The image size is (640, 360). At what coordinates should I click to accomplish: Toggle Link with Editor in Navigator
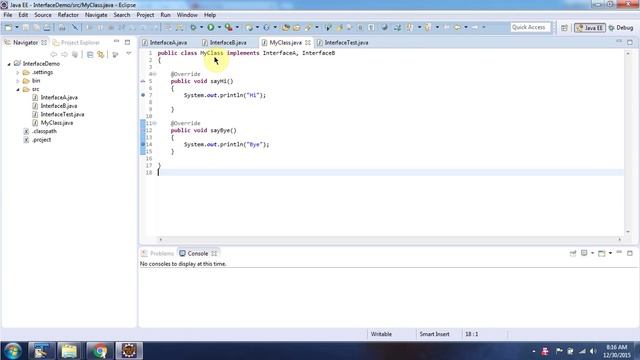[101, 54]
